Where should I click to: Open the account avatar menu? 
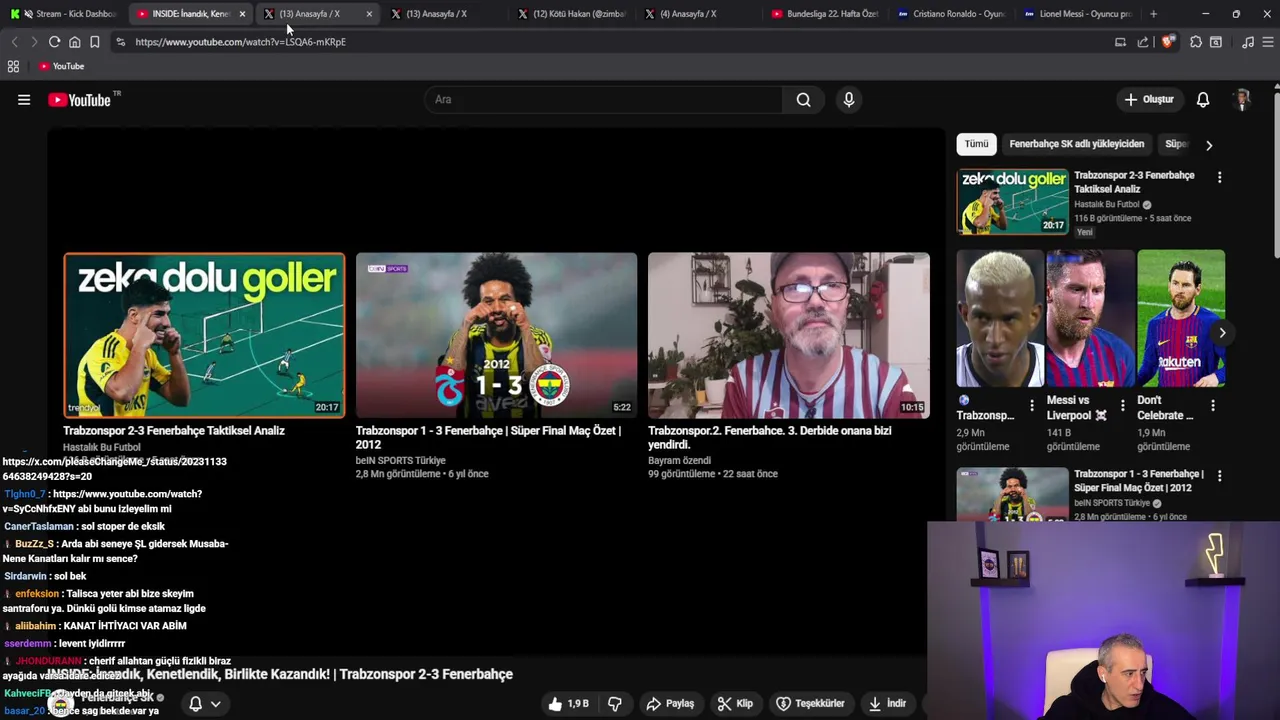1242,99
